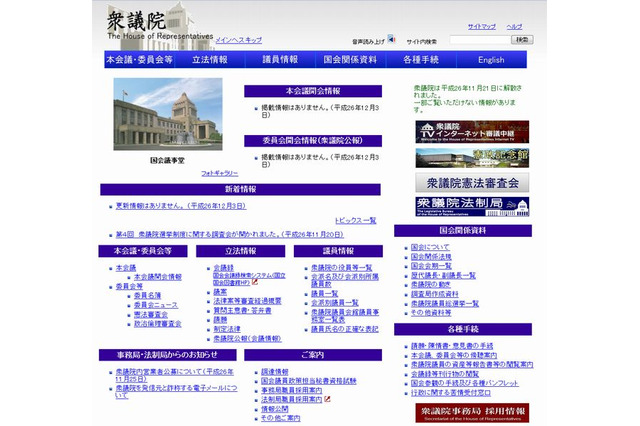Image resolution: width=640 pixels, height=426 pixels.
Task: Click the audio read-aloud speaker icon
Action: tap(391, 39)
